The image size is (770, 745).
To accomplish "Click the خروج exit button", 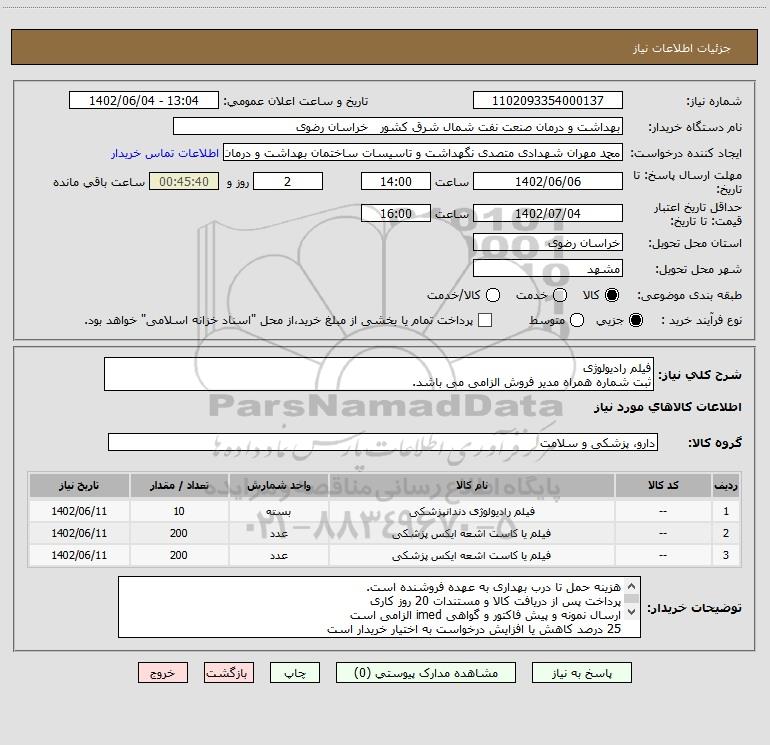I will click(163, 673).
